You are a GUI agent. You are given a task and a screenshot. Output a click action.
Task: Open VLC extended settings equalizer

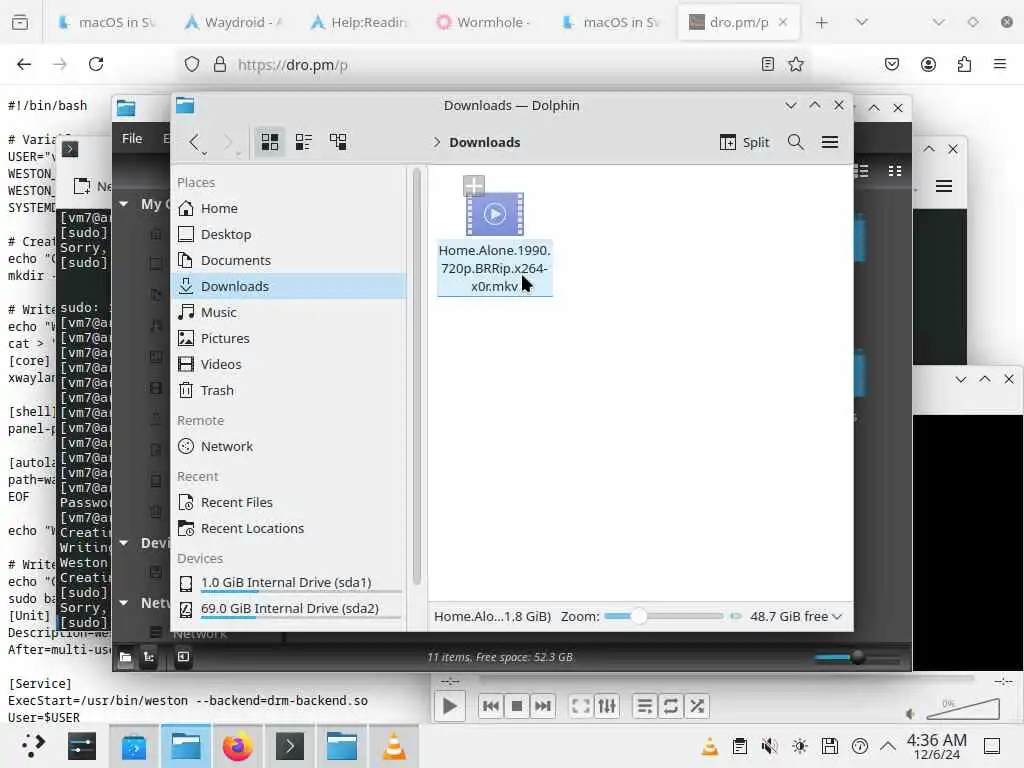pos(607,706)
